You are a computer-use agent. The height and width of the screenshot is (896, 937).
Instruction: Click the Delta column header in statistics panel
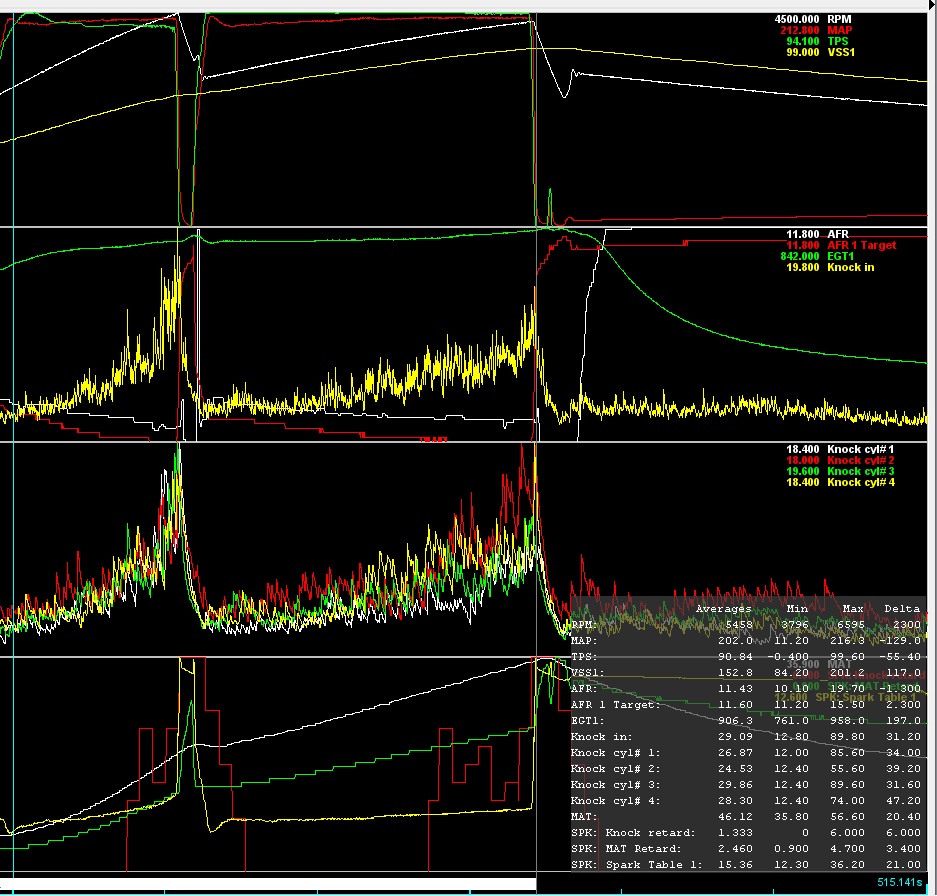tap(902, 608)
